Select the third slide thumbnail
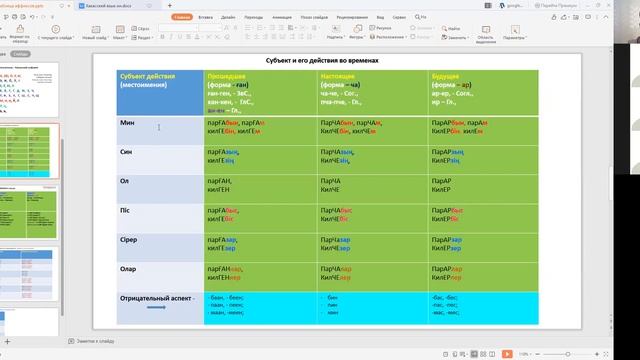 [x=29, y=212]
